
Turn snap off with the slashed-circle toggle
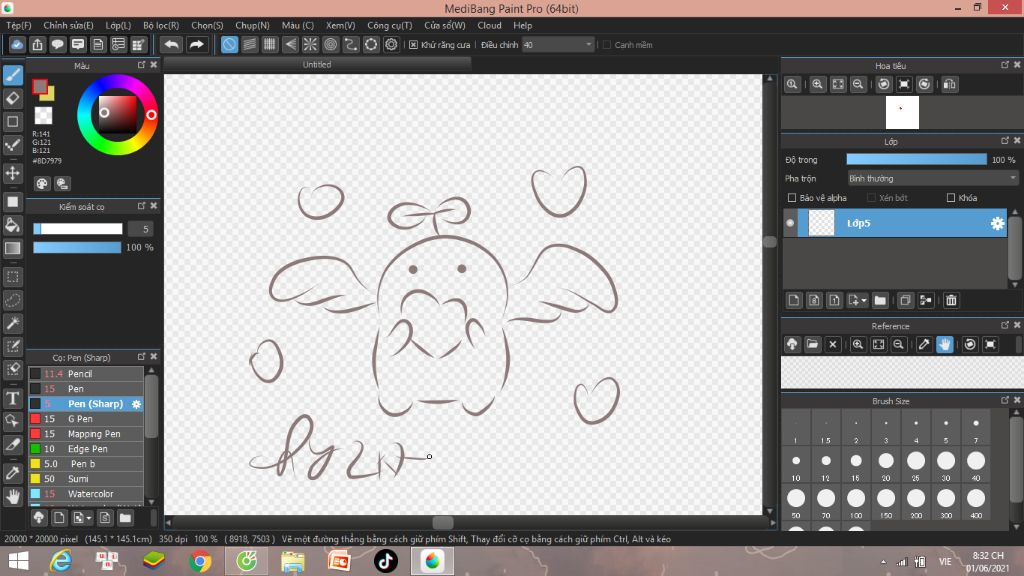tap(229, 44)
